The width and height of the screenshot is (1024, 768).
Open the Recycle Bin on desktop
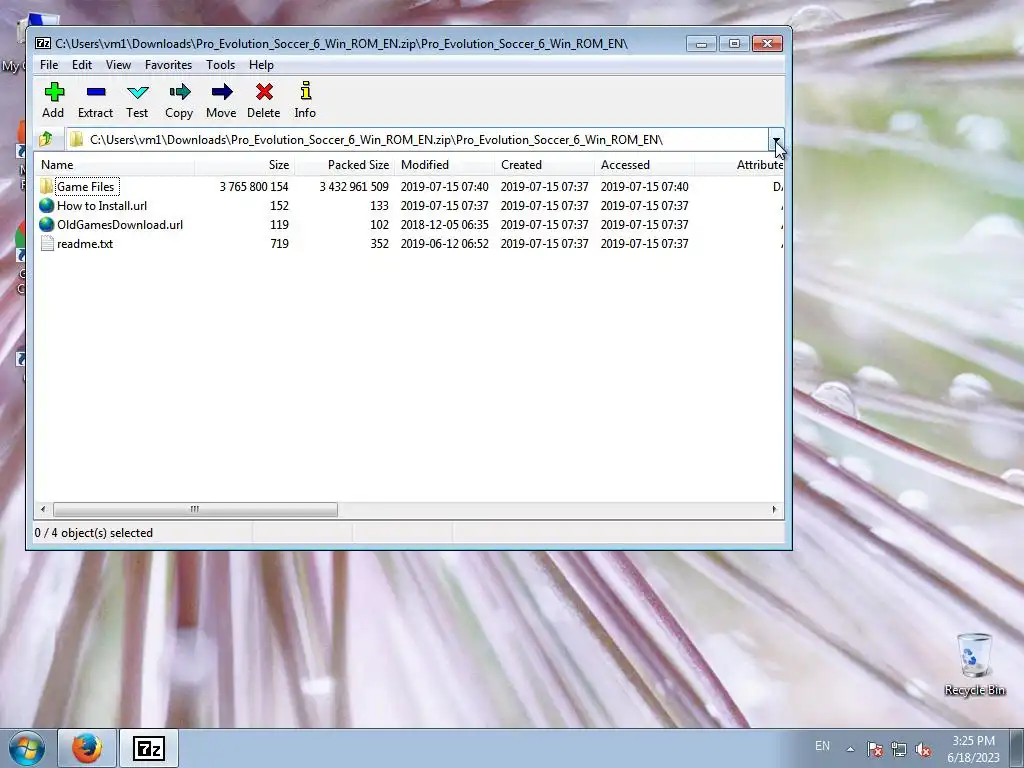[974, 664]
